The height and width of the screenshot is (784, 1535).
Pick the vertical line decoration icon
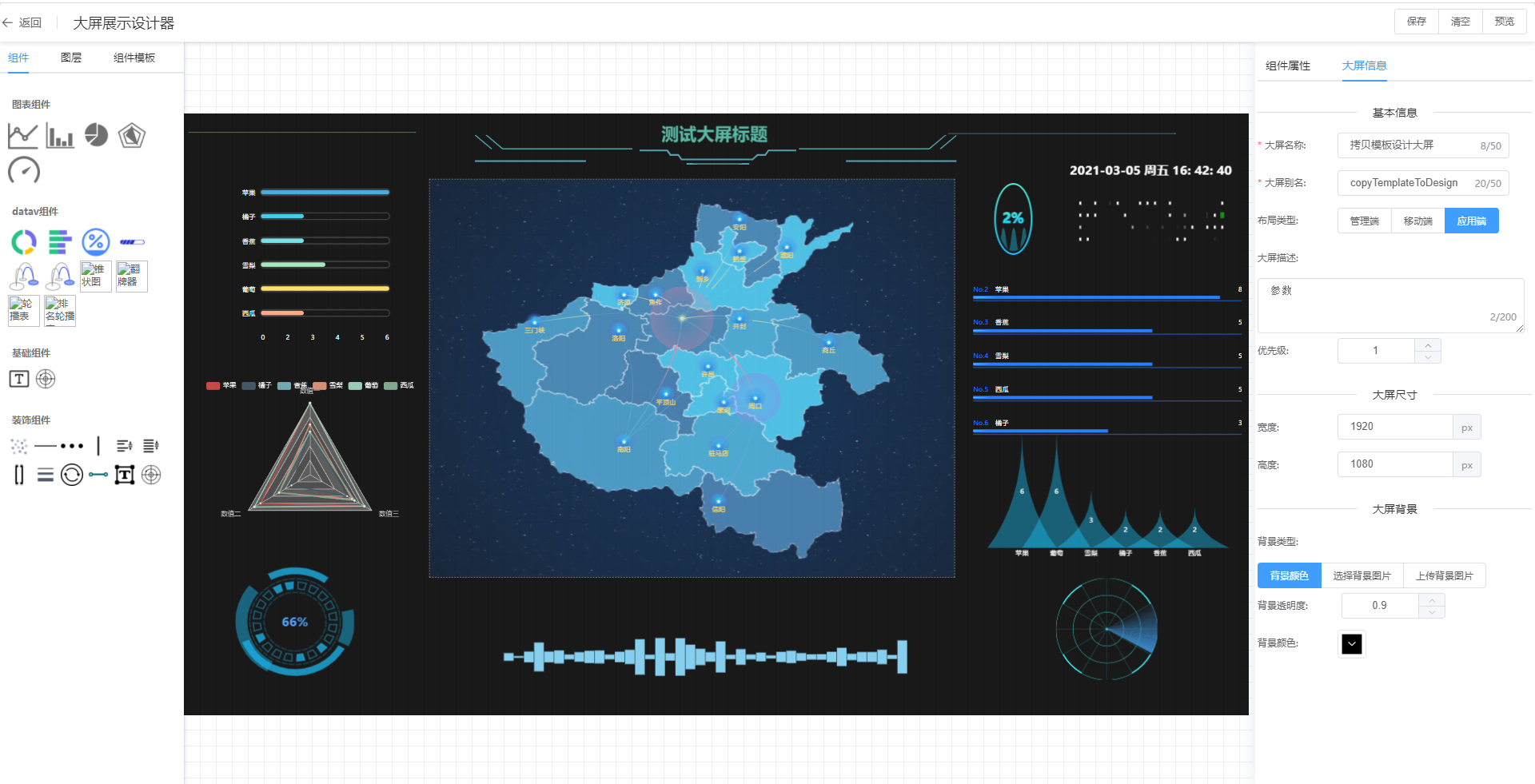(98, 445)
